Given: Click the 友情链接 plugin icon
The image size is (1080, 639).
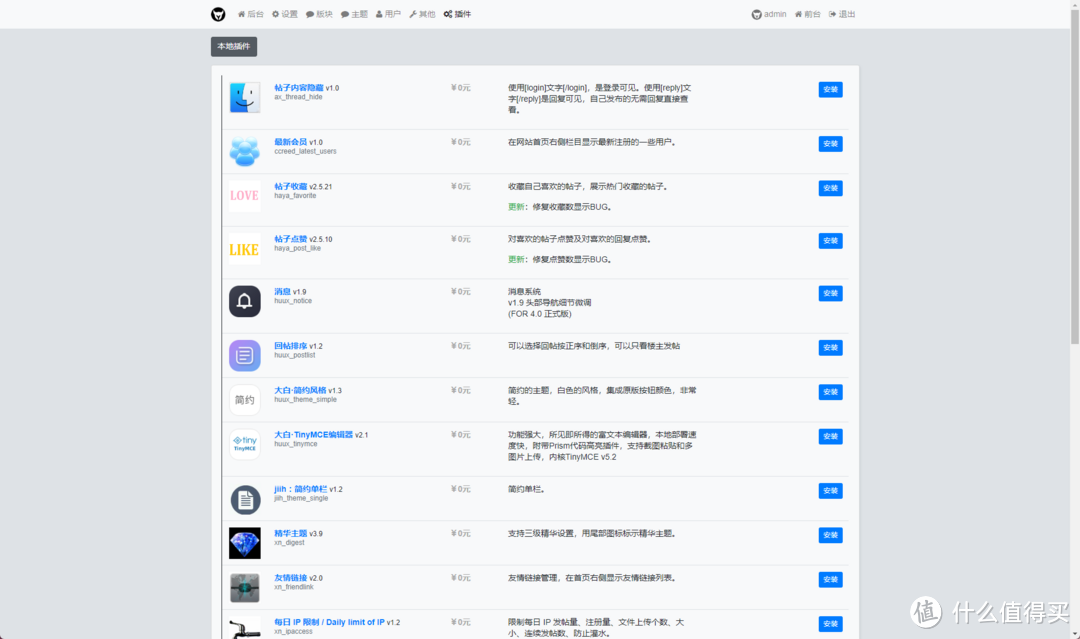Looking at the screenshot, I should (x=244, y=588).
